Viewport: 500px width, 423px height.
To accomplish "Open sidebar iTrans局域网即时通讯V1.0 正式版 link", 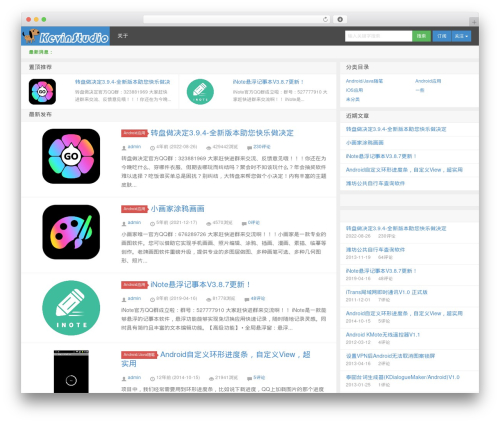I will [x=387, y=292].
